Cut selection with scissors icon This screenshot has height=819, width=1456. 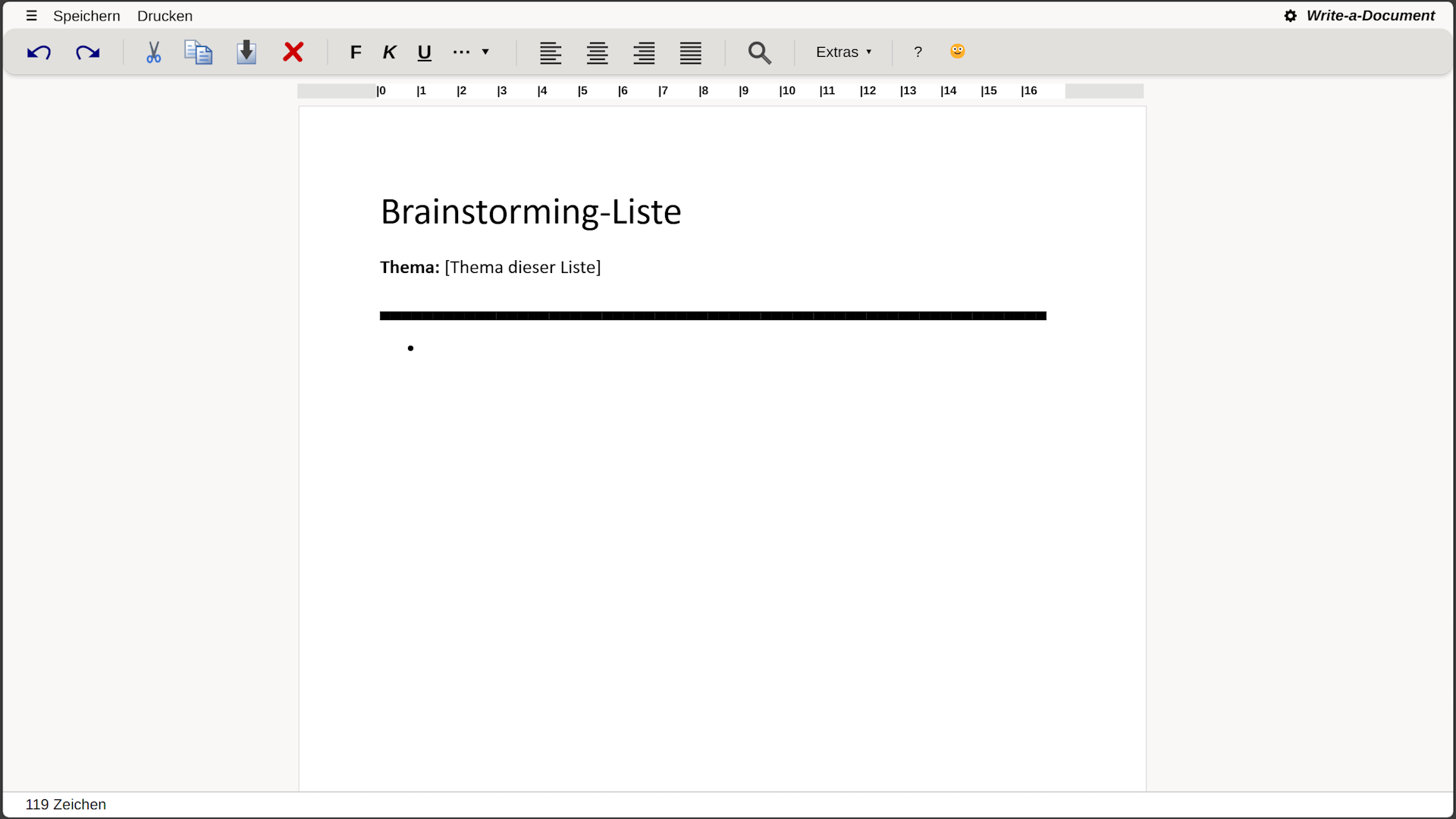[x=153, y=52]
